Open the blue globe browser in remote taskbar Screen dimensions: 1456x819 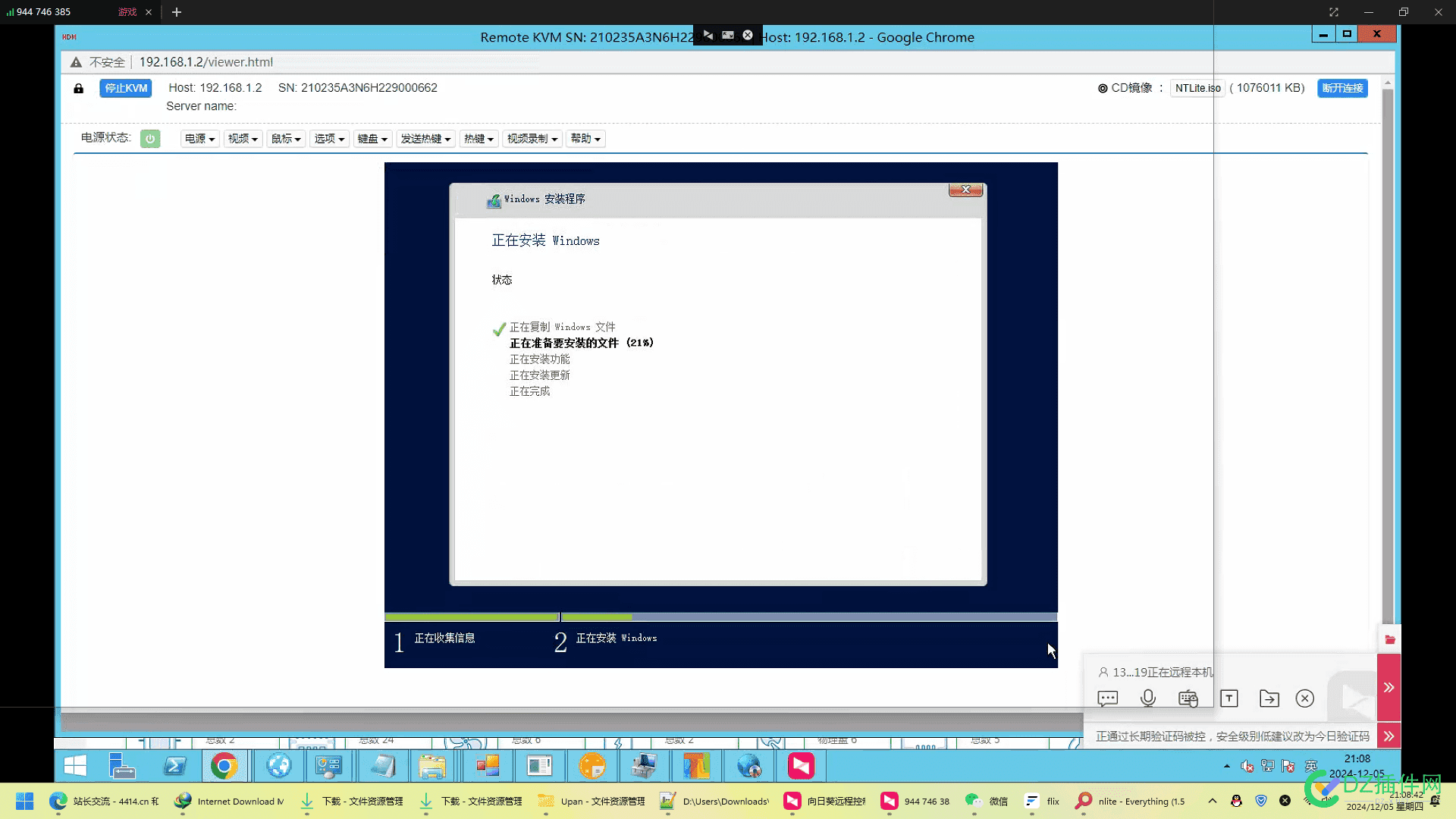tap(279, 766)
